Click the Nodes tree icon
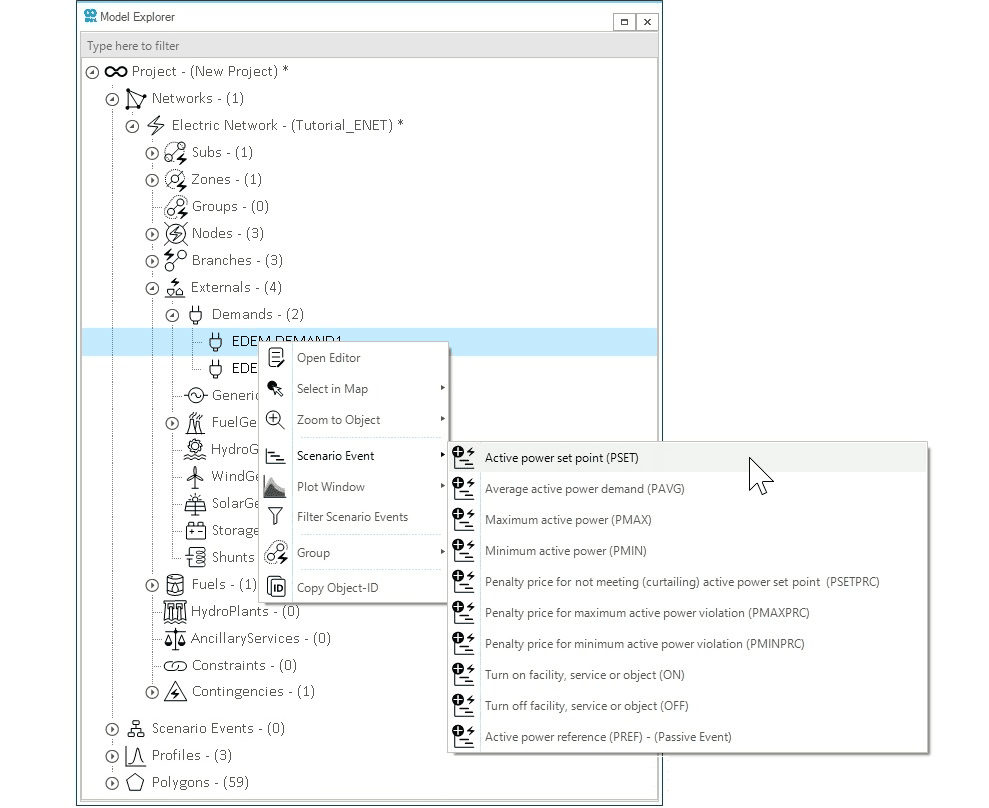The width and height of the screenshot is (989, 808). coord(175,233)
